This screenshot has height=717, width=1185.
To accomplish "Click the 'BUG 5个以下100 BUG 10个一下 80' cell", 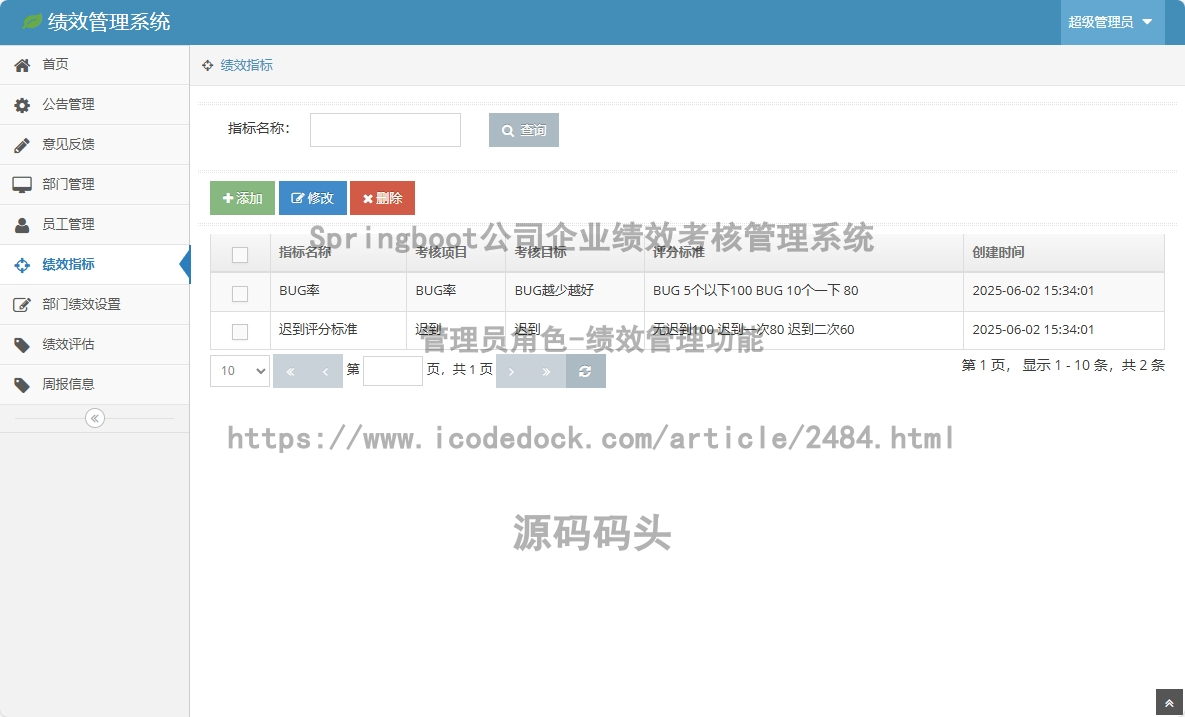I will (804, 291).
